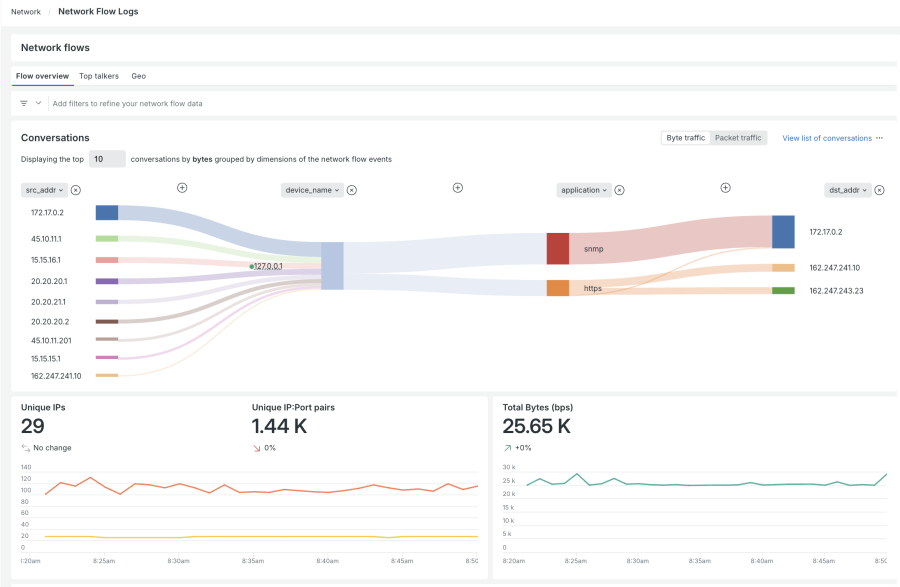The width and height of the screenshot is (900, 587).
Task: Click source address 20.20.21.1 label
Action: click(x=48, y=302)
